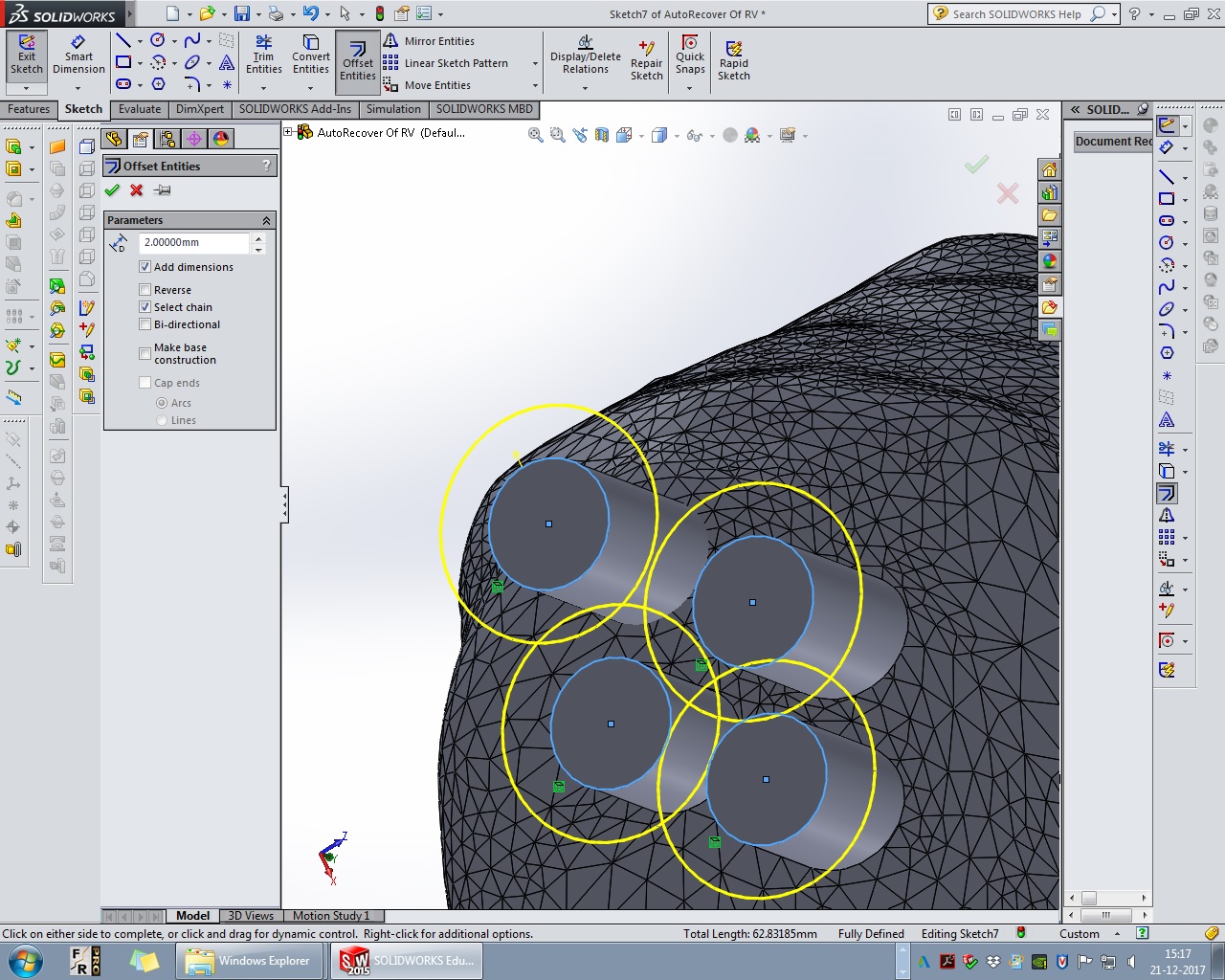This screenshot has width=1225, height=980.
Task: Open the Quick Snaps dropdown arrow
Action: (690, 88)
